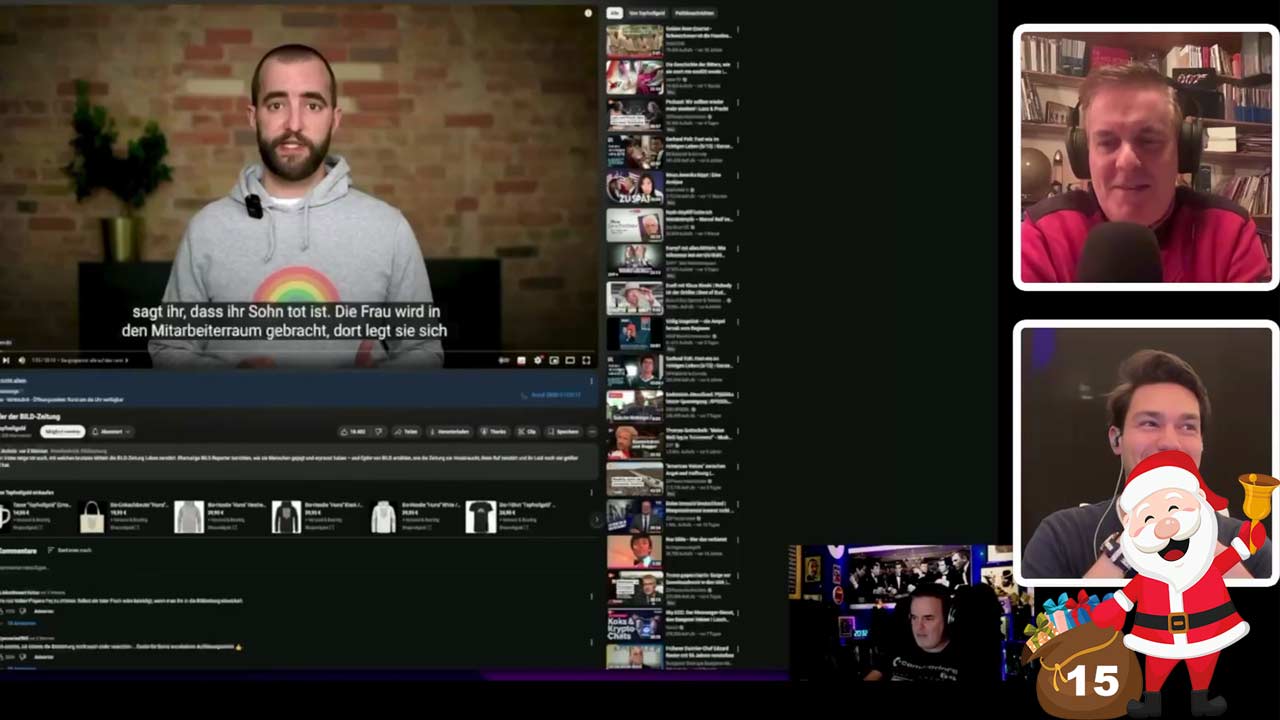
Task: Enter fullscreen mode in the player
Action: coord(587,360)
